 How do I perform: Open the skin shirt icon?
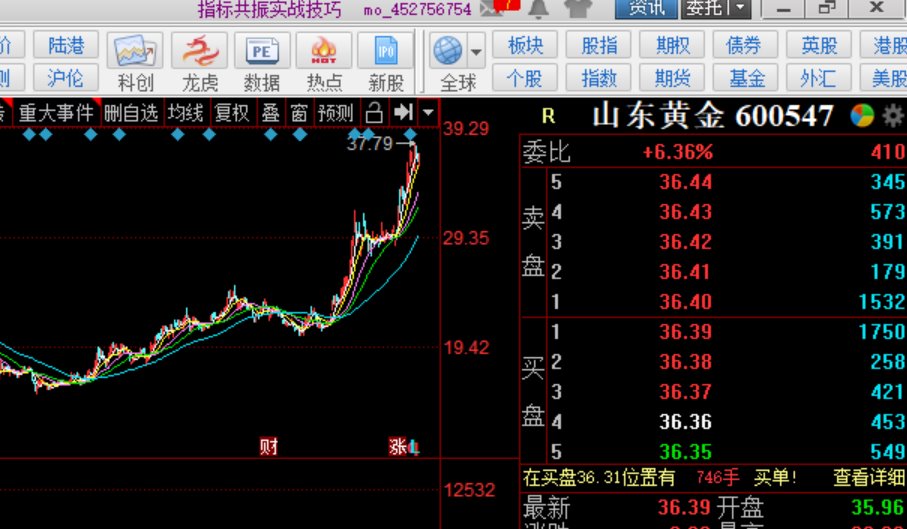(x=577, y=8)
